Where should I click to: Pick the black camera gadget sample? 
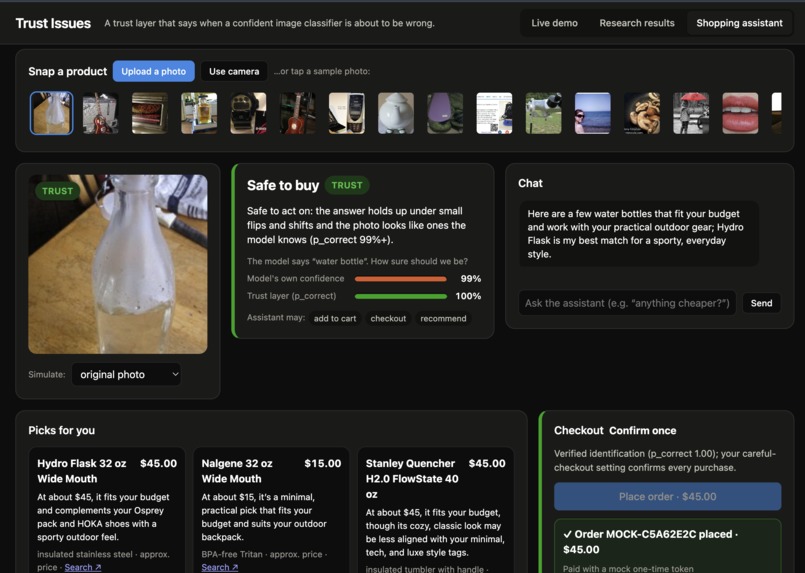coord(248,113)
